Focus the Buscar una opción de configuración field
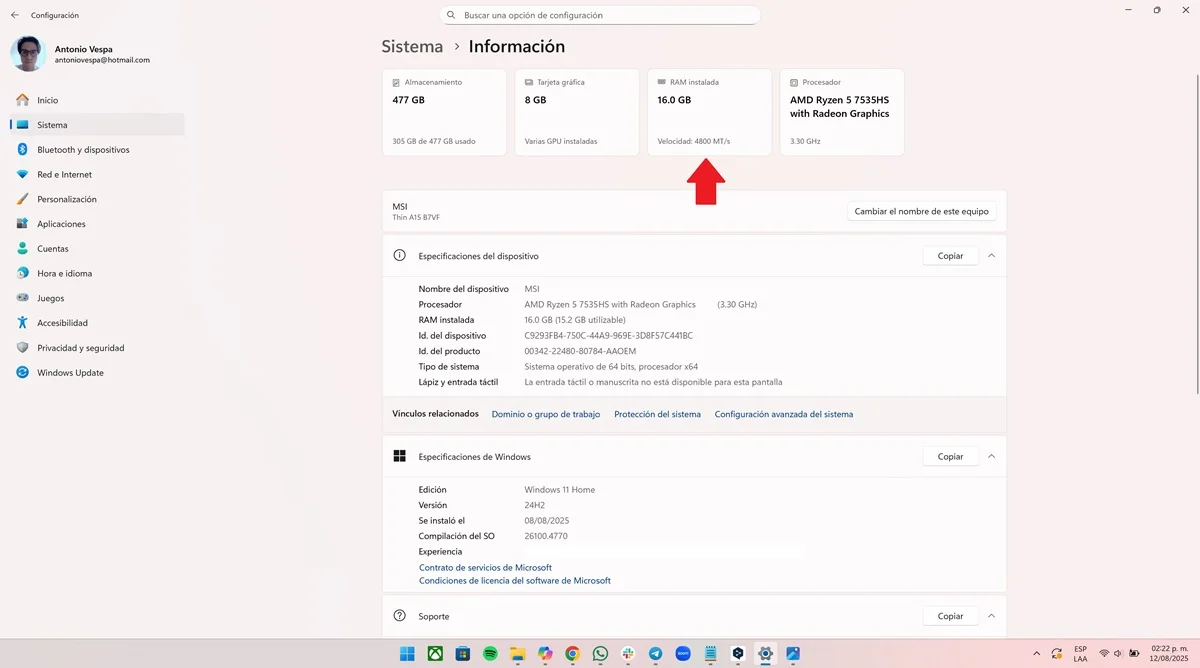The width and height of the screenshot is (1200, 668). click(600, 15)
